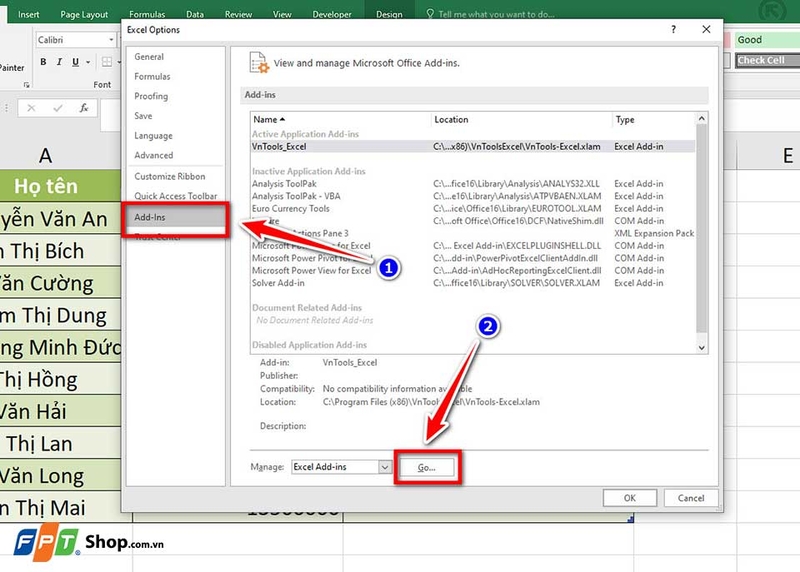Click the add-ins list scroll up arrow
This screenshot has height=572, width=800.
coord(702,118)
